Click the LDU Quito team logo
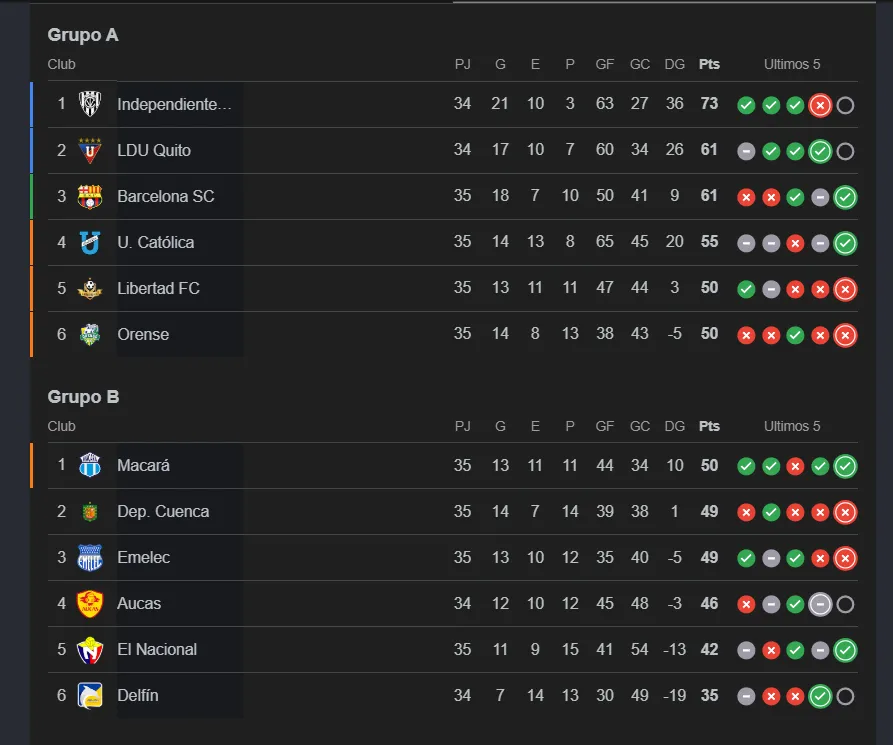This screenshot has height=745, width=893. 90,150
